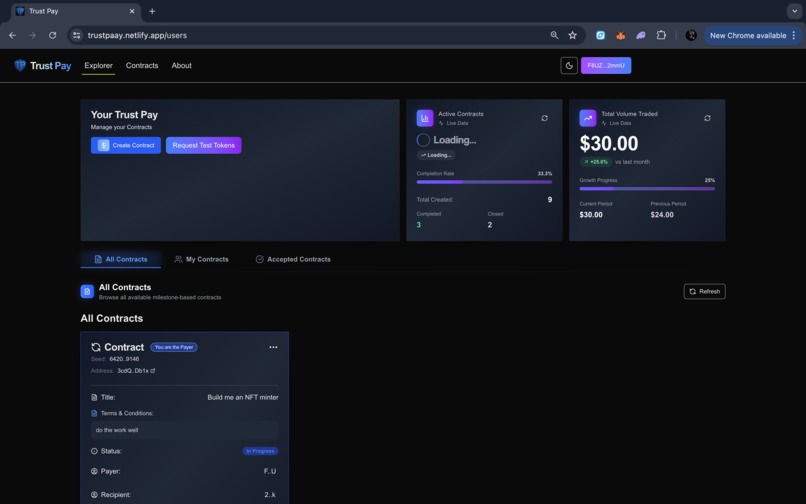The width and height of the screenshot is (806, 504).
Task: Go forward with the browser forward arrow
Action: pyautogui.click(x=32, y=35)
